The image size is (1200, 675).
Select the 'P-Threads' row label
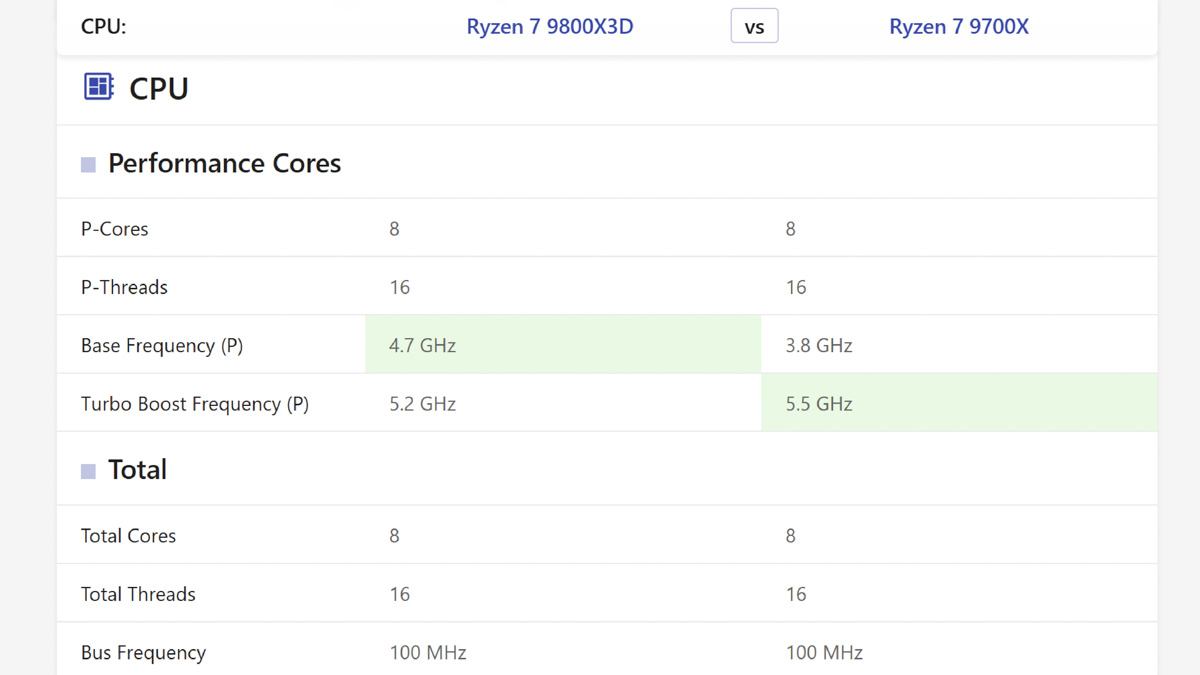pos(124,287)
